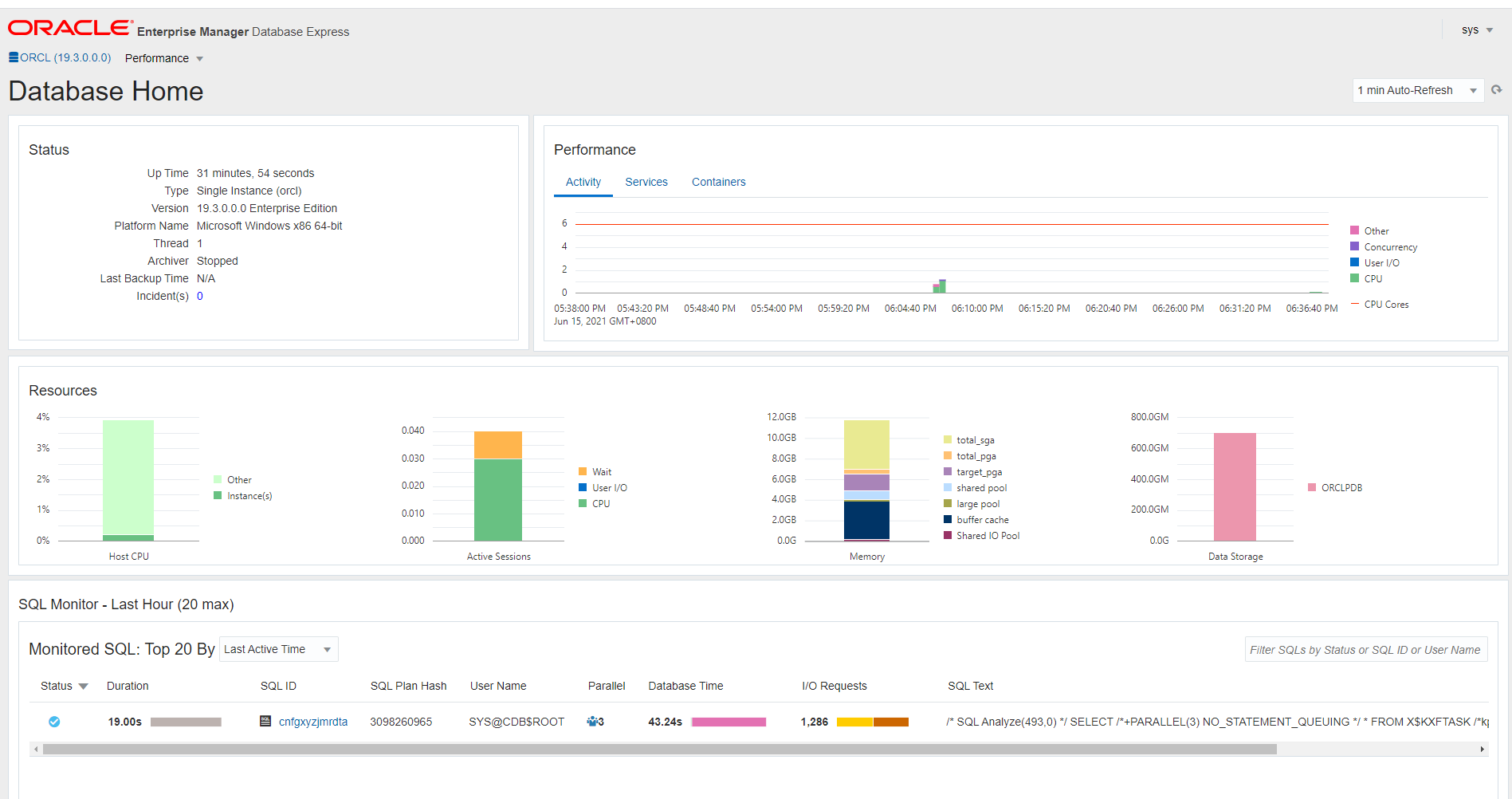
Task: Click the Wait legend swatch
Action: click(x=583, y=471)
